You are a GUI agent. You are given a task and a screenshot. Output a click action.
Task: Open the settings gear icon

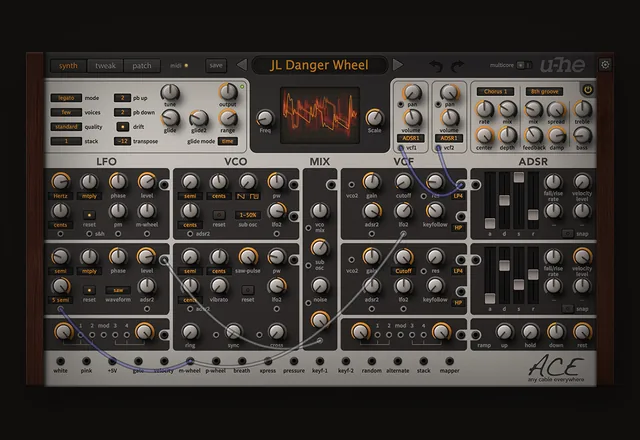coord(605,64)
